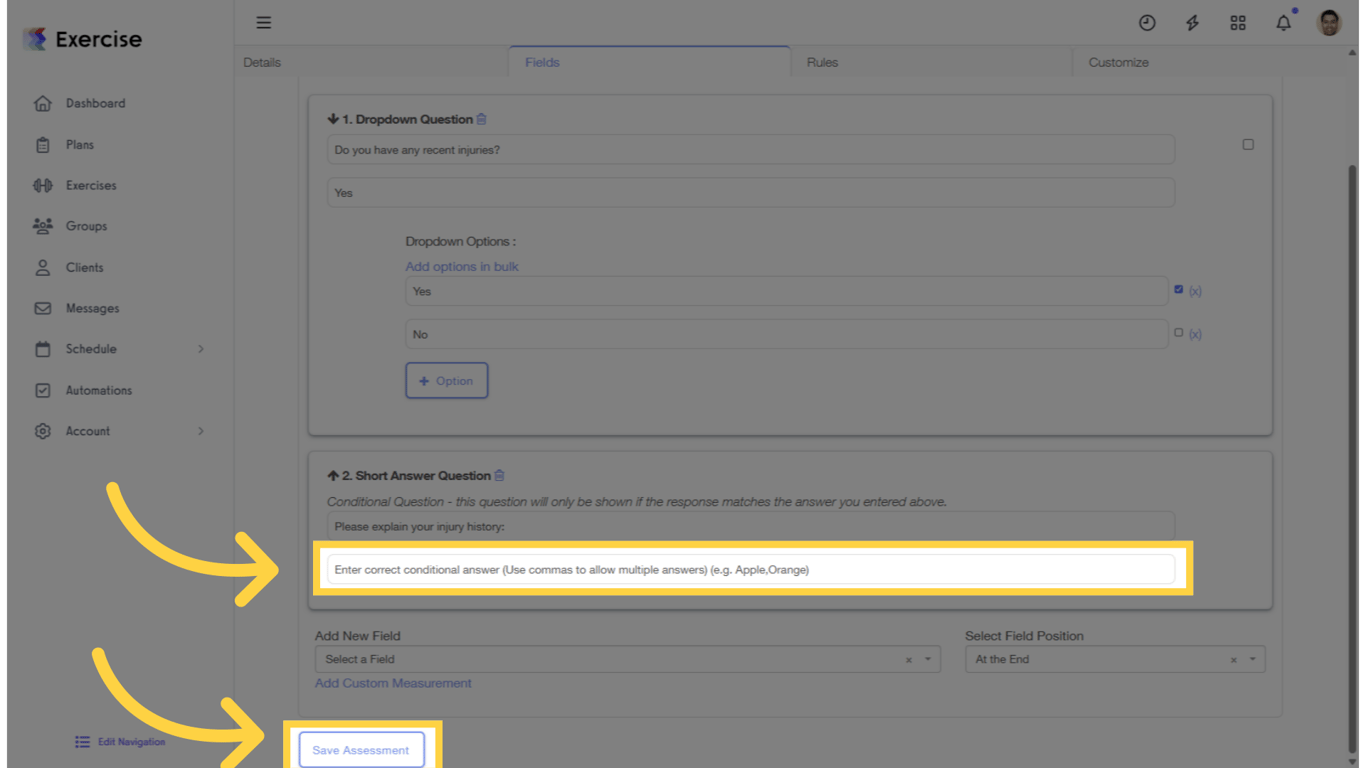Click the lightning quick actions icon
The width and height of the screenshot is (1366, 768).
click(1193, 22)
